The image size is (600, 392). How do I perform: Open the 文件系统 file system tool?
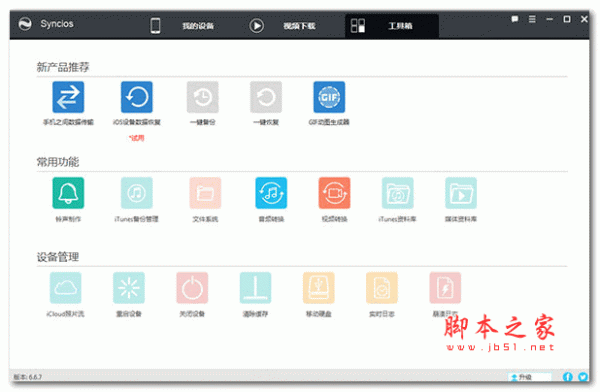205,193
